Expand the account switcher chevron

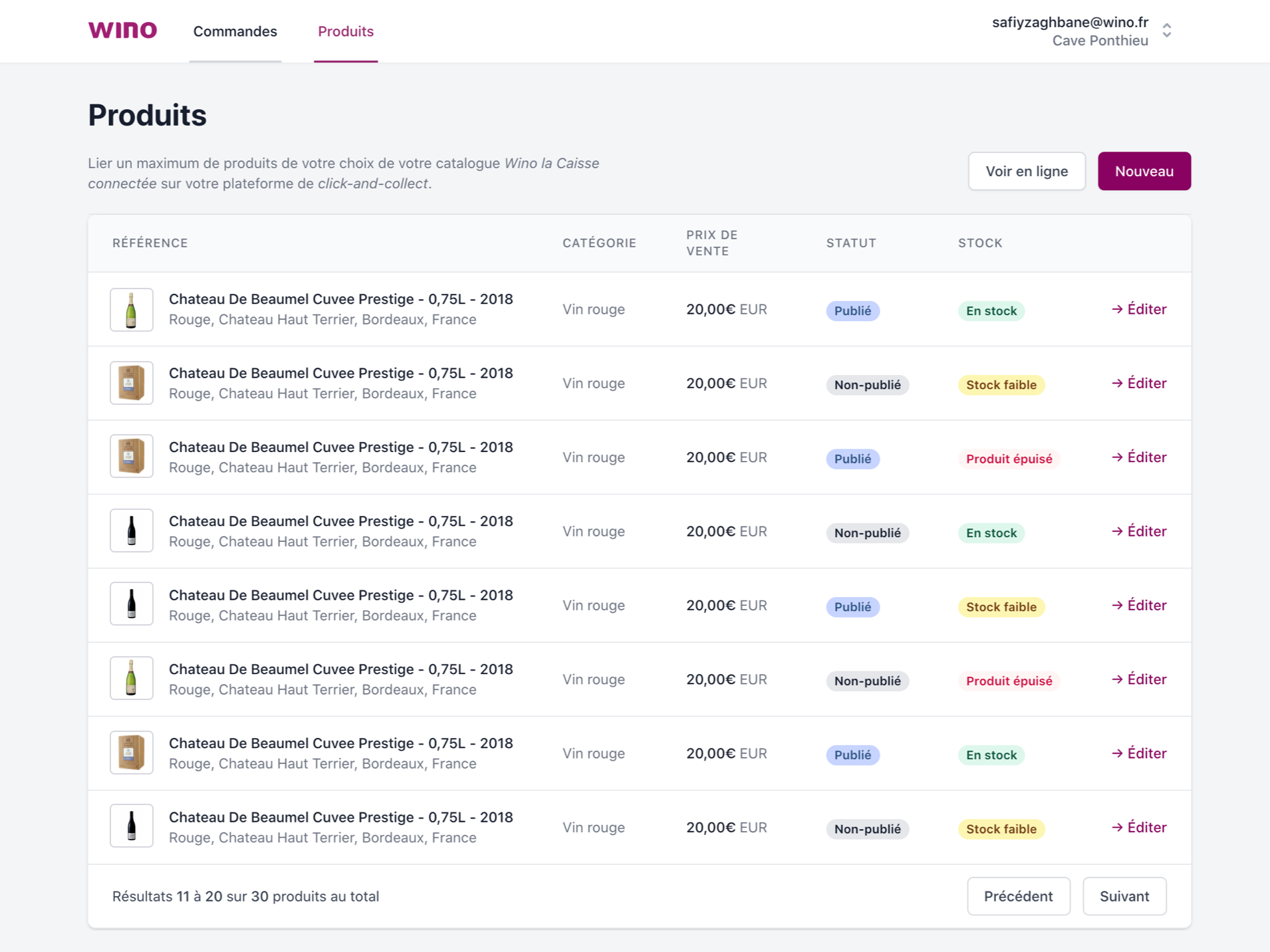[x=1167, y=31]
